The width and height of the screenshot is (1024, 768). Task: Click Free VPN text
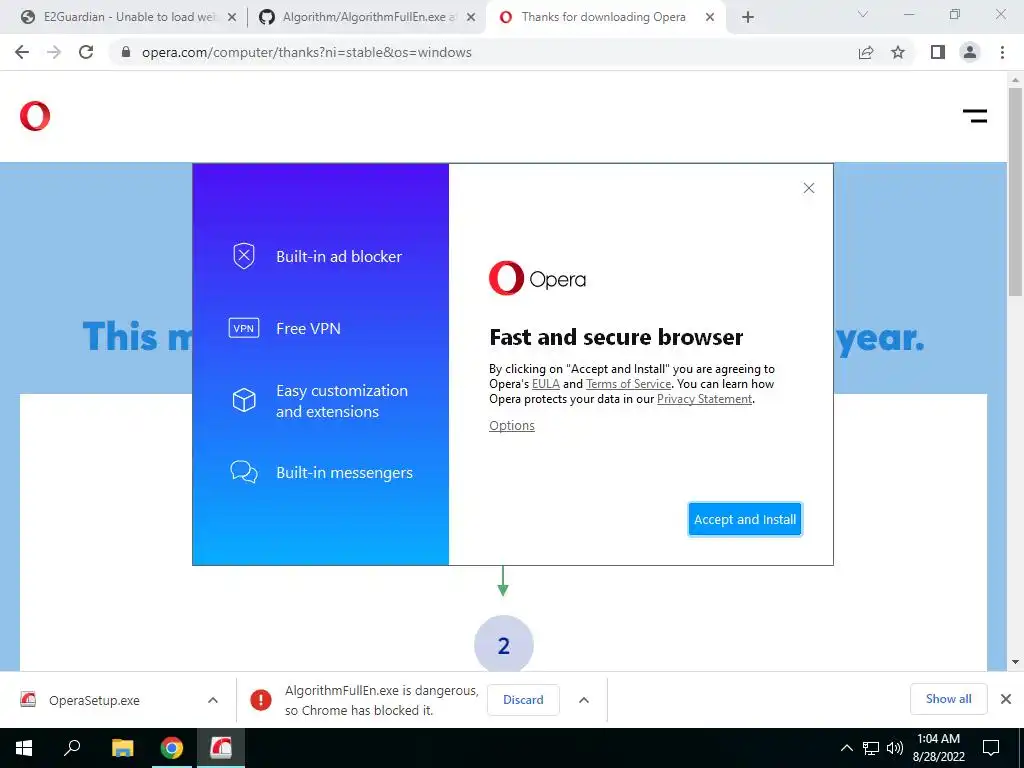308,328
